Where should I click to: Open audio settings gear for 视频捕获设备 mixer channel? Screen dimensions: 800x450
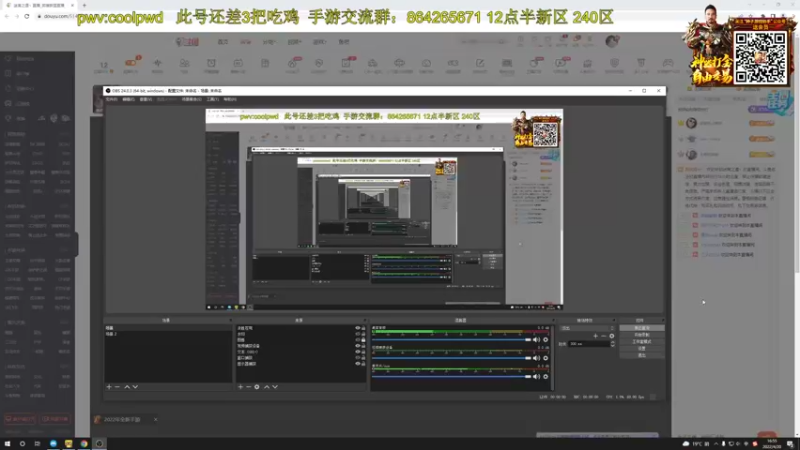coord(545,358)
